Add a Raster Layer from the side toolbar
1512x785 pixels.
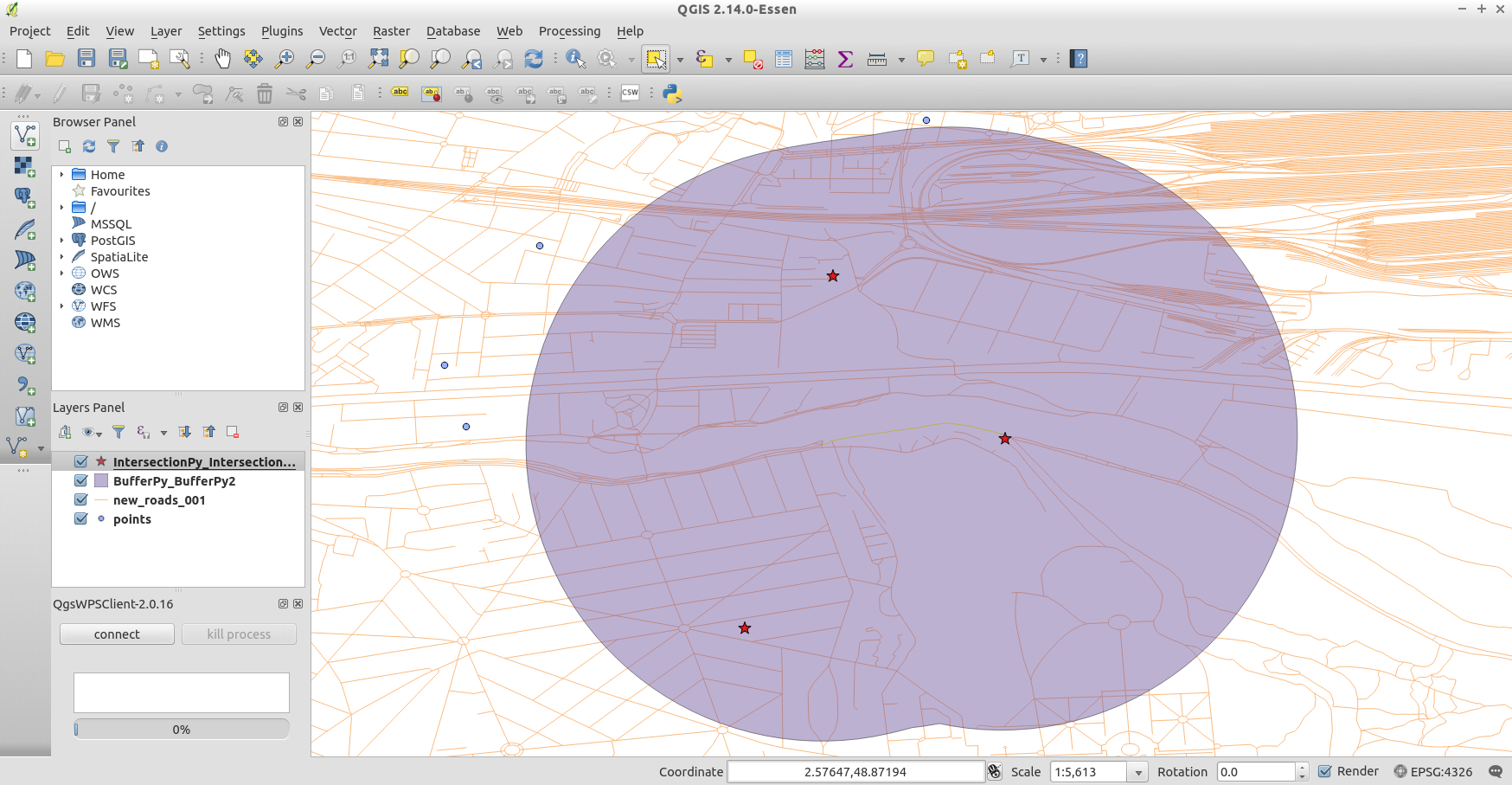coord(25,166)
